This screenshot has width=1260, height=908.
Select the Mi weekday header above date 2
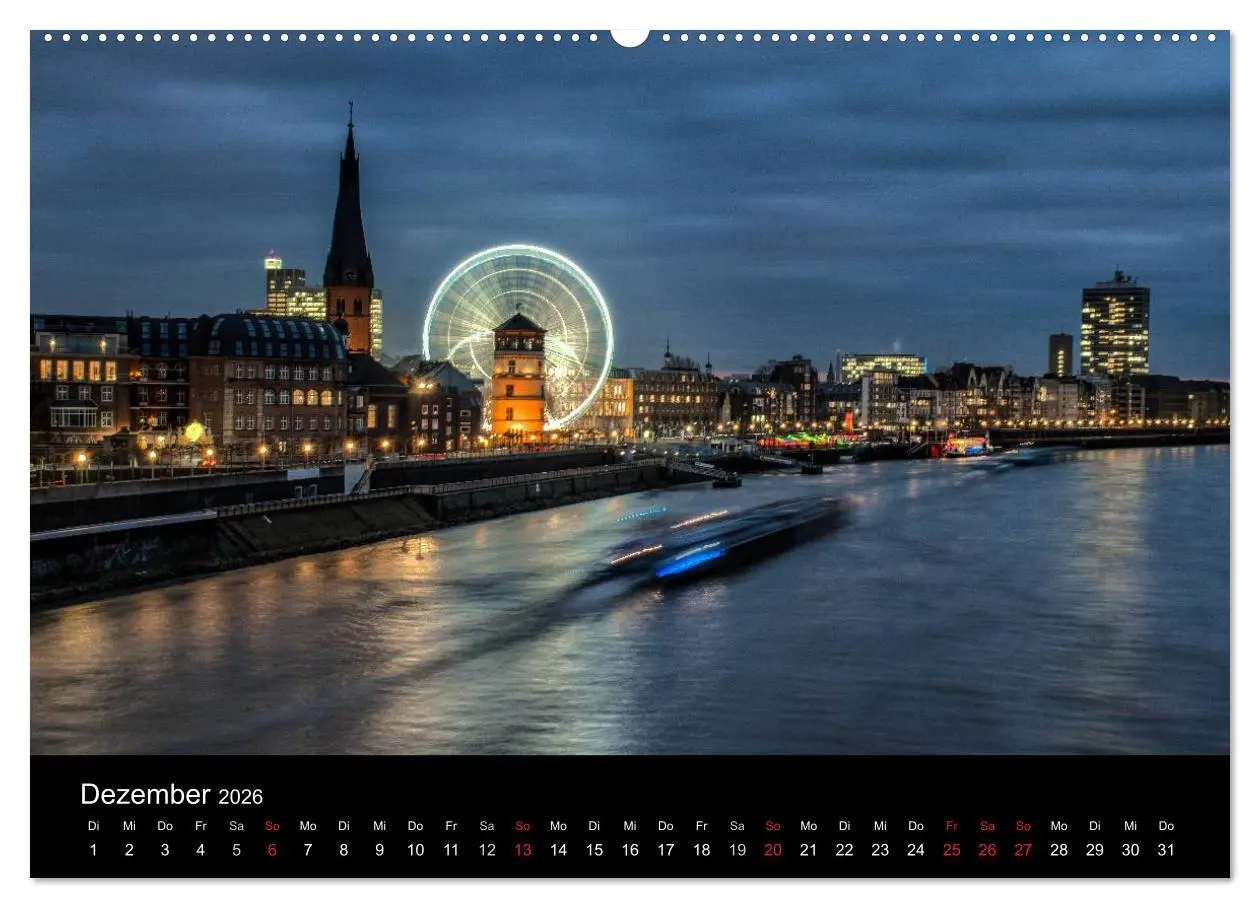click(130, 826)
